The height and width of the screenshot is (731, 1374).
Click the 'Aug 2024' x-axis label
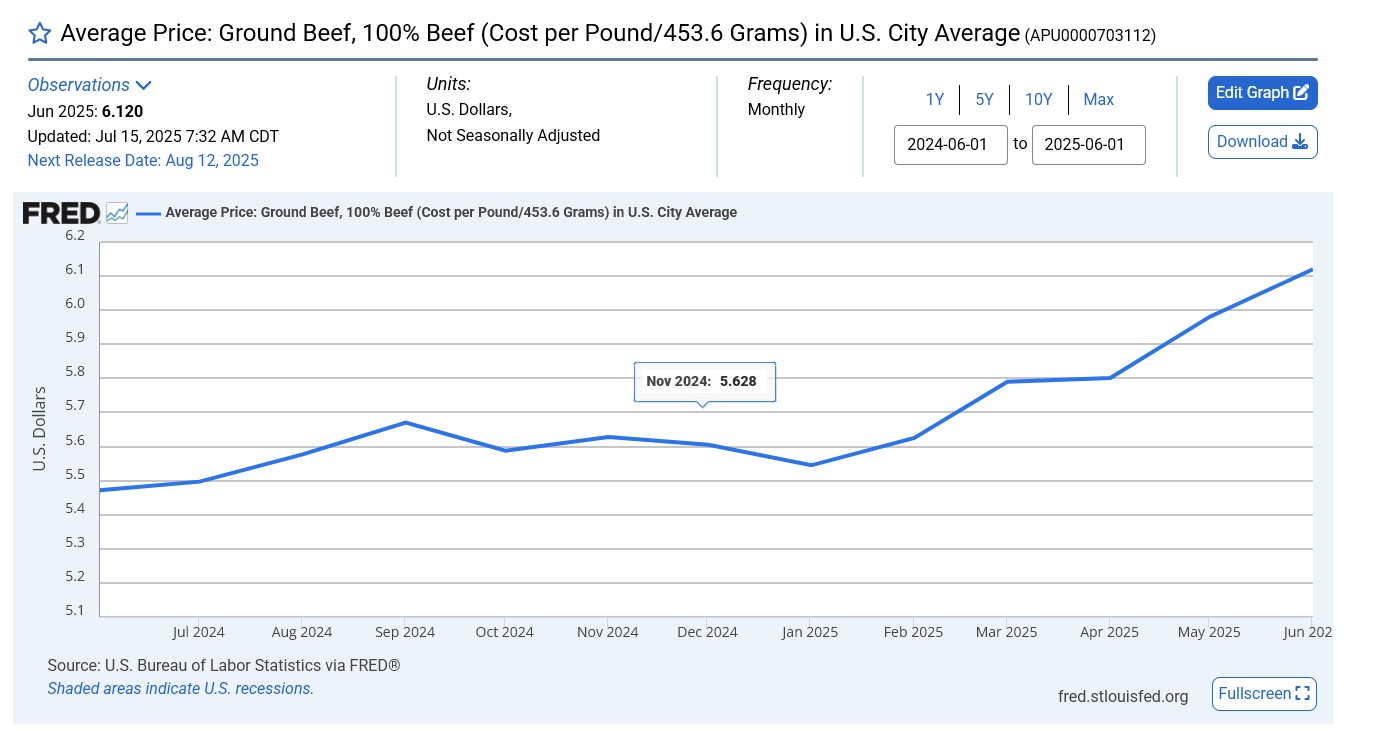(x=301, y=632)
